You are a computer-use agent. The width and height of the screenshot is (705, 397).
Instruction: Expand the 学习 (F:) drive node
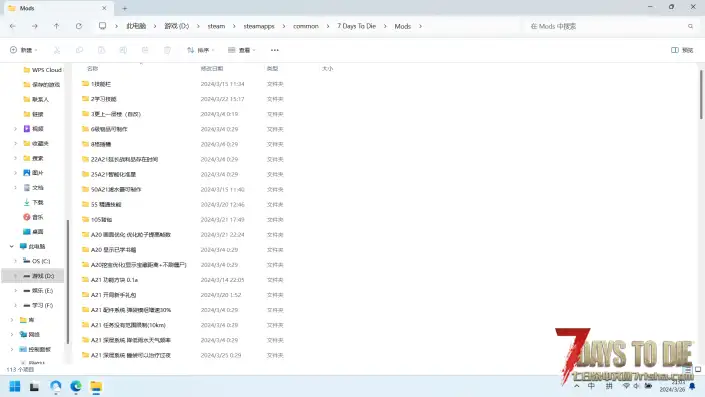pyautogui.click(x=15, y=306)
